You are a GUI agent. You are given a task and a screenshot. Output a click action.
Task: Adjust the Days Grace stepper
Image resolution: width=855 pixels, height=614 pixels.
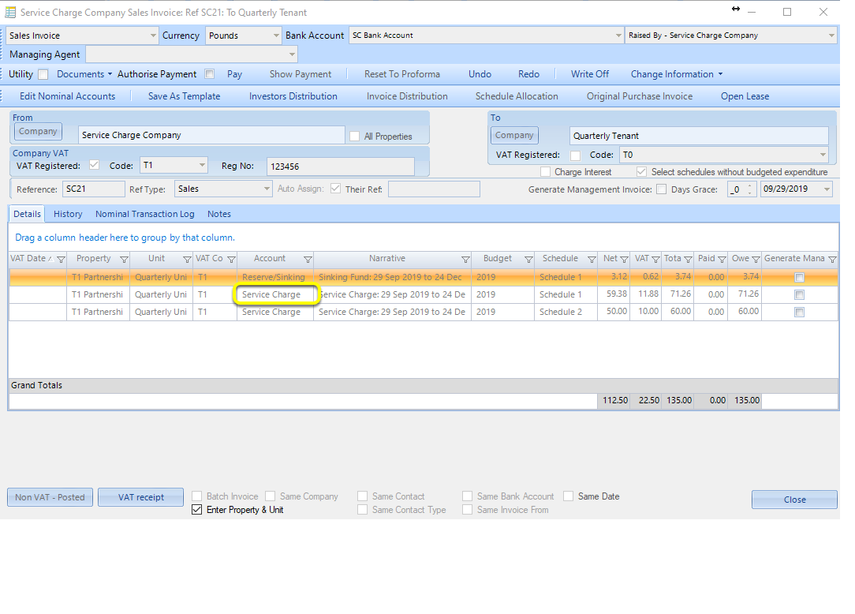click(750, 189)
